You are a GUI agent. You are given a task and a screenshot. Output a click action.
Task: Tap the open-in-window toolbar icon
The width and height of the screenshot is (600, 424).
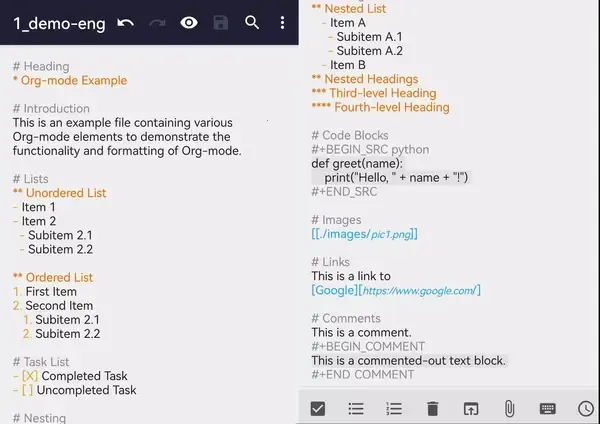point(471,409)
